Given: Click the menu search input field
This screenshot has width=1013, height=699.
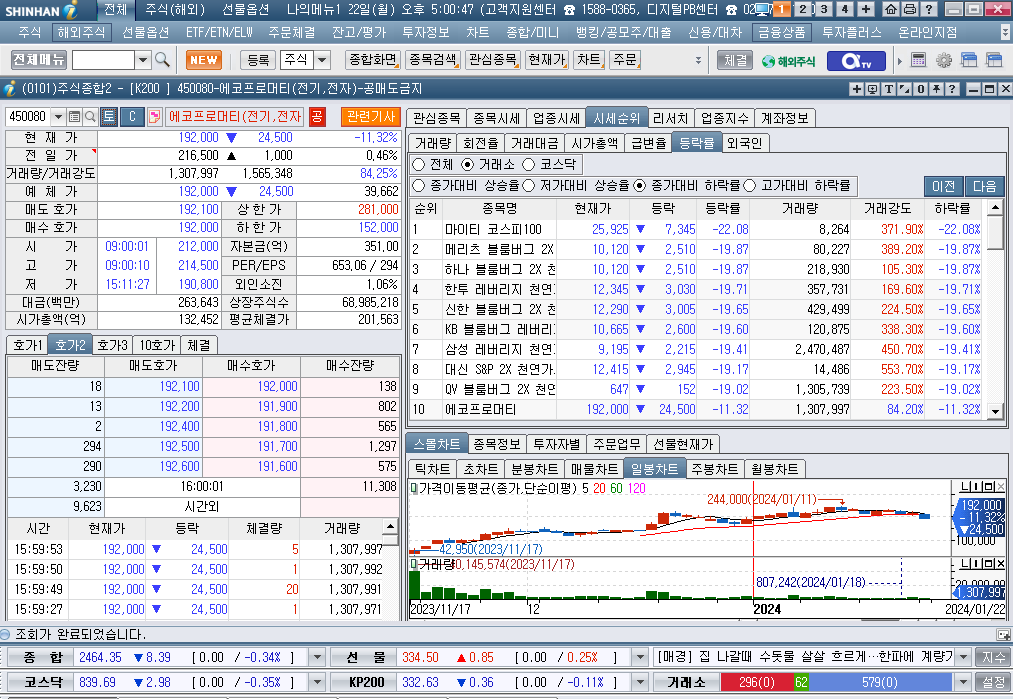Looking at the screenshot, I should 103,60.
